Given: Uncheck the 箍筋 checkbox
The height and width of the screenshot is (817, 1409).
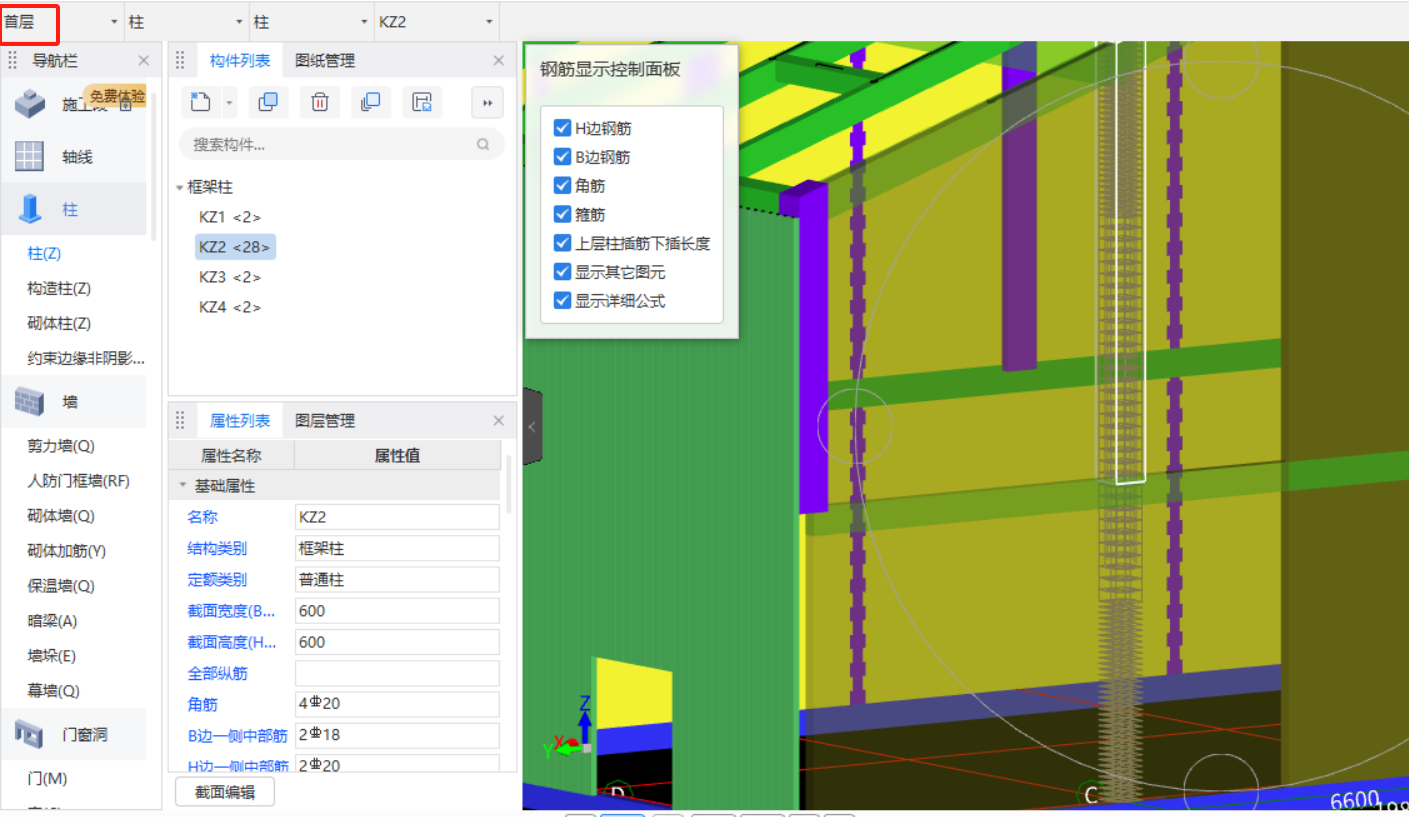Looking at the screenshot, I should click(562, 214).
